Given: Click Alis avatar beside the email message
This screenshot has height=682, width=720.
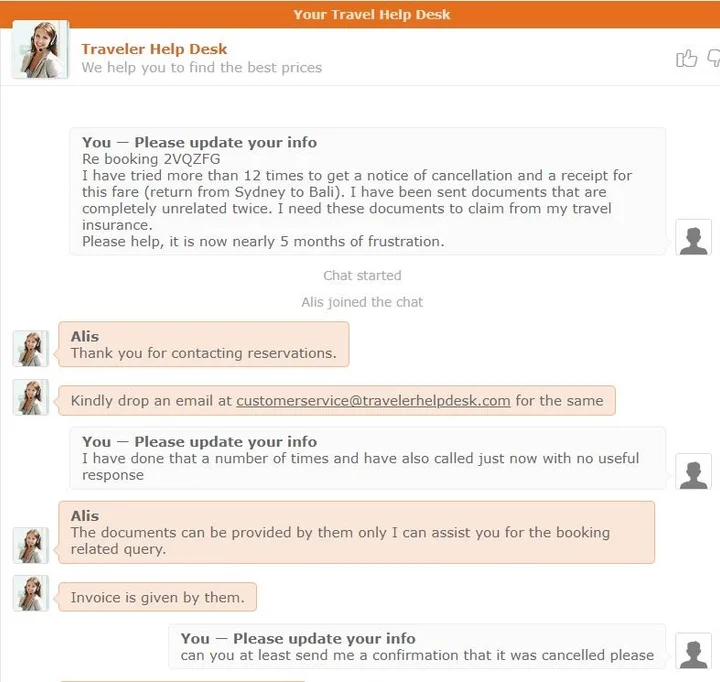Looking at the screenshot, I should click(x=30, y=397).
